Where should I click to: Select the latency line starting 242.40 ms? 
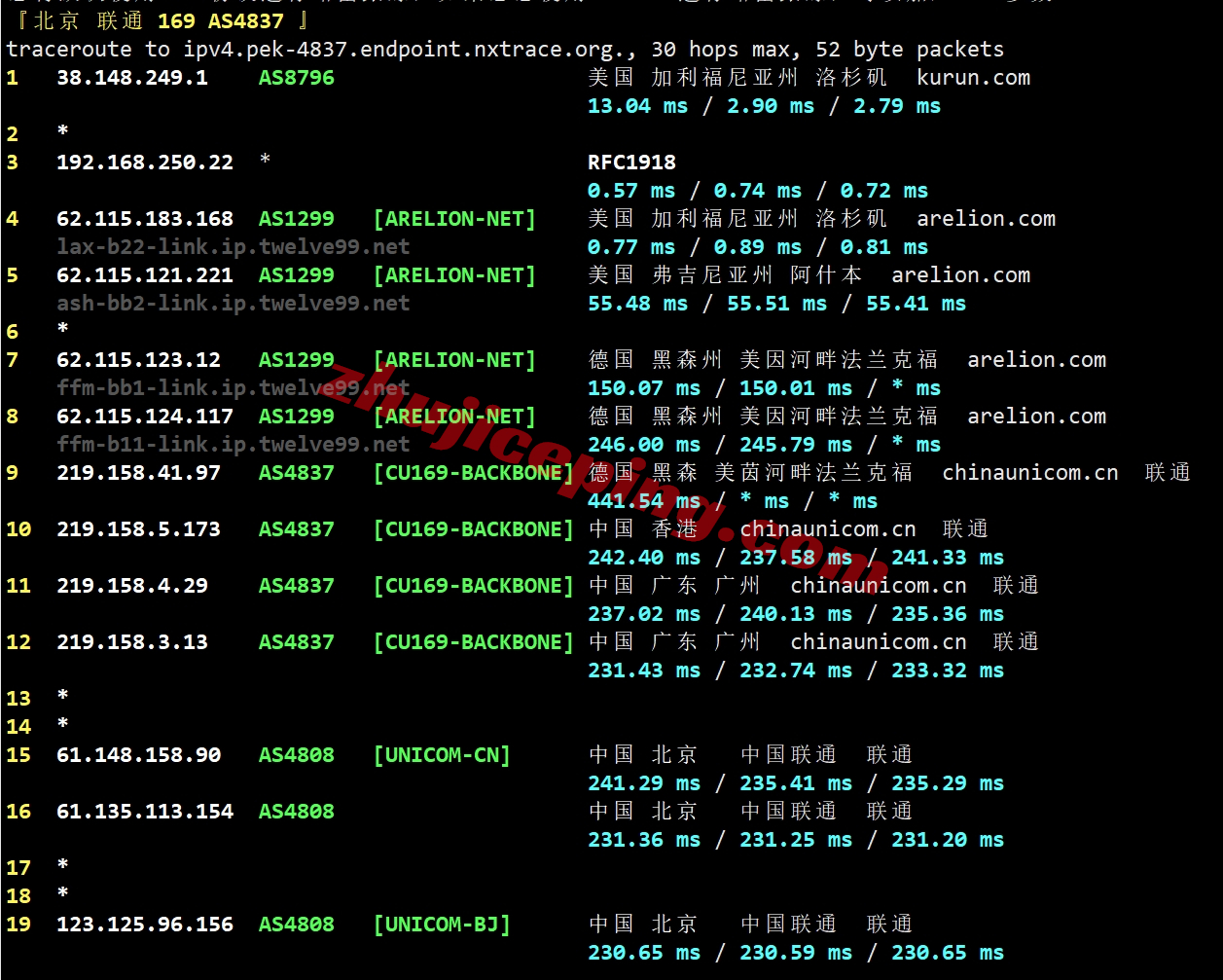(x=796, y=558)
